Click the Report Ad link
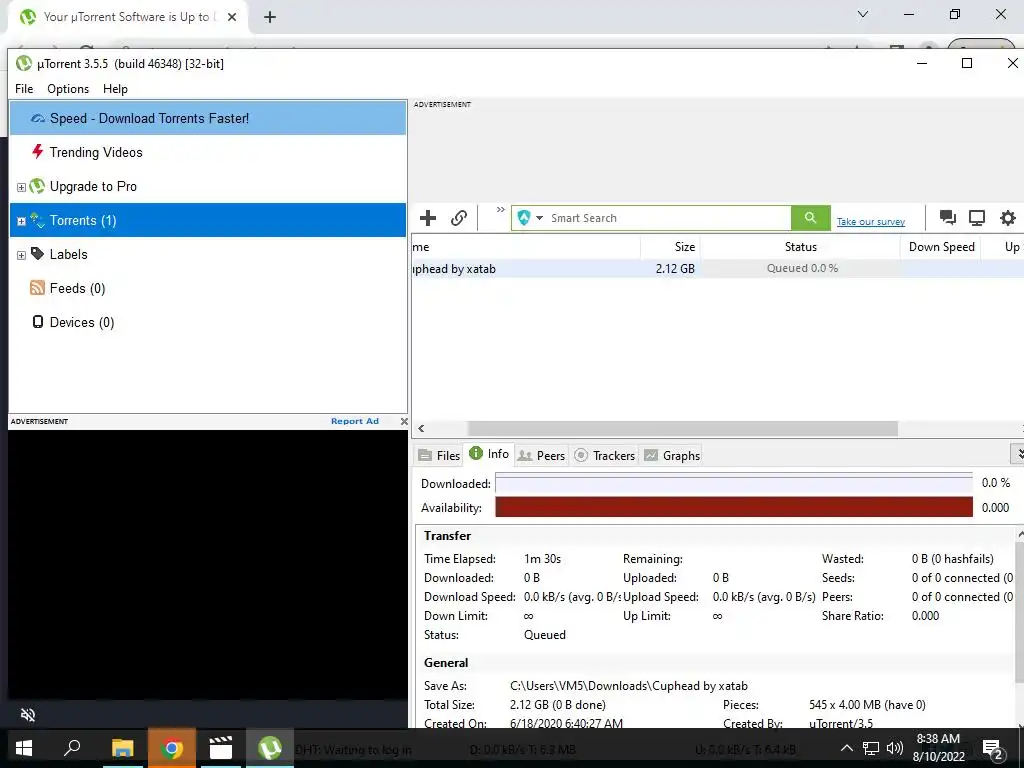The width and height of the screenshot is (1024, 768). (x=355, y=421)
